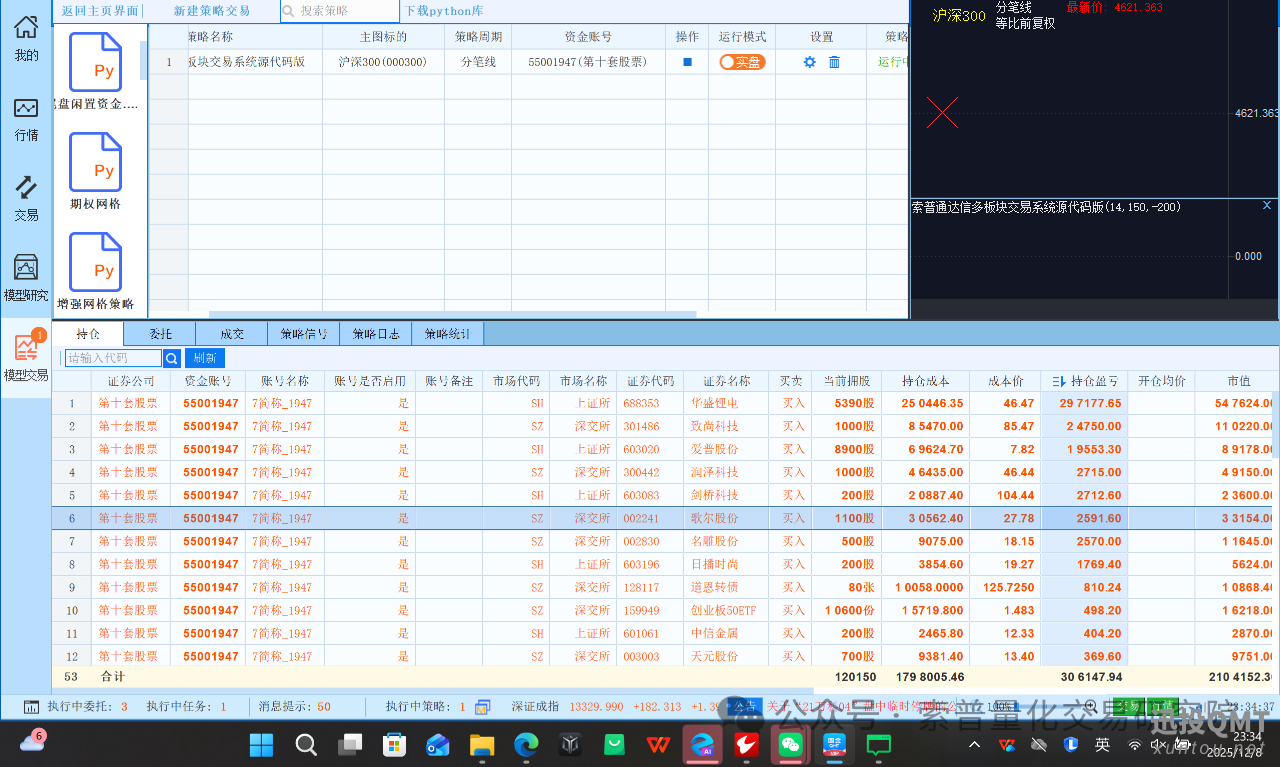Click the 刷新 refresh button
Viewport: 1280px width, 767px height.
coord(204,357)
